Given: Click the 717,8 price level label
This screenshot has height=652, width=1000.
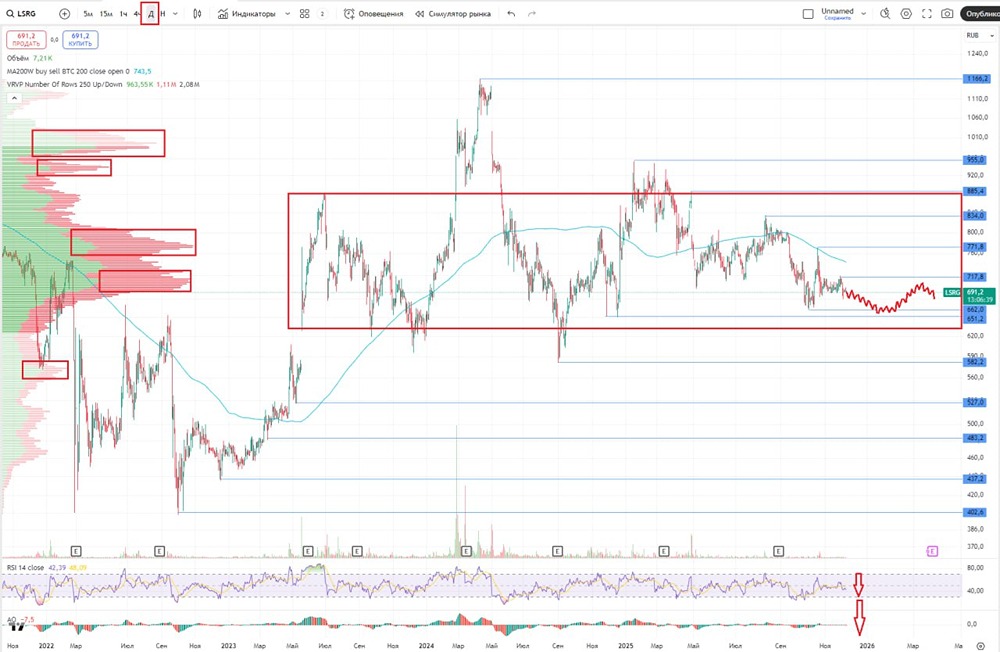Looking at the screenshot, I should tap(976, 277).
